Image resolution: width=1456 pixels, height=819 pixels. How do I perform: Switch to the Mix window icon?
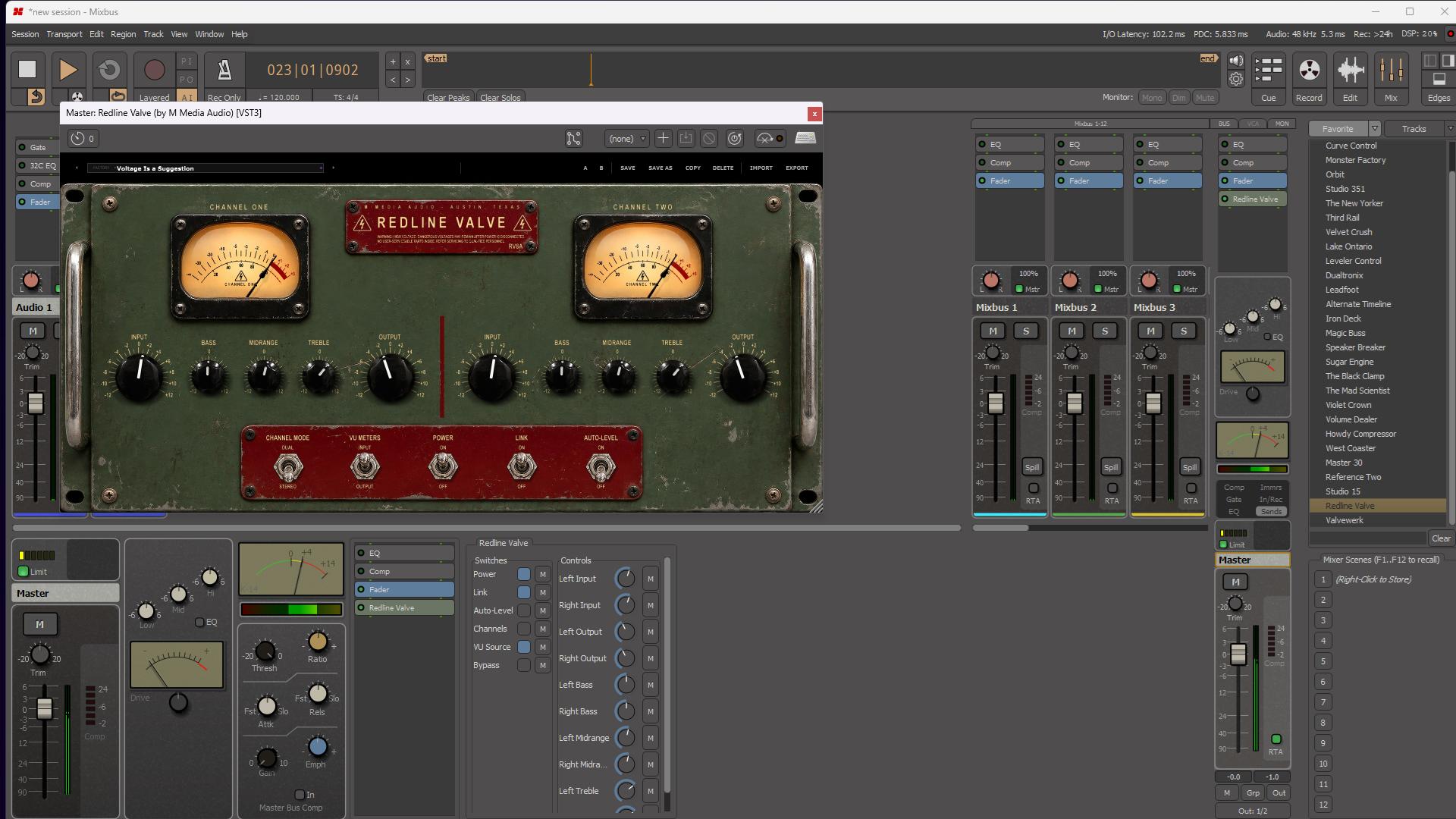pyautogui.click(x=1391, y=78)
